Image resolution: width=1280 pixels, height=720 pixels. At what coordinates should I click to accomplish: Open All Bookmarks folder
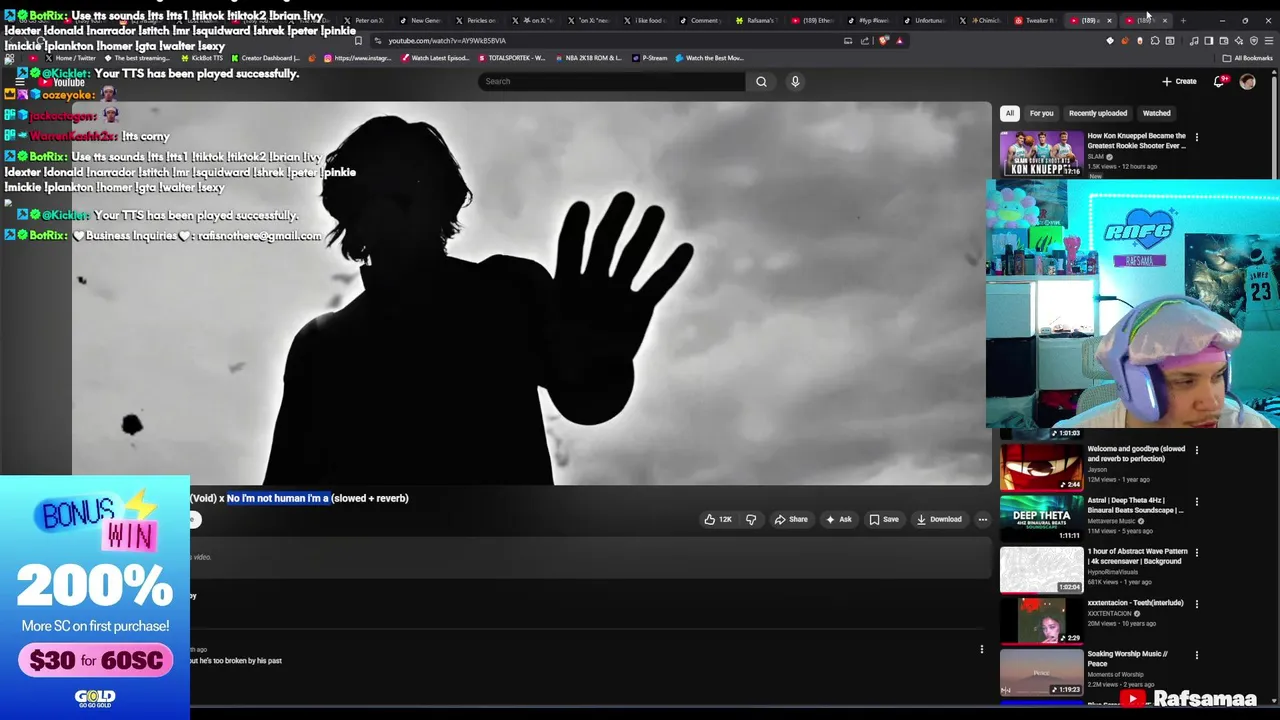1248,58
